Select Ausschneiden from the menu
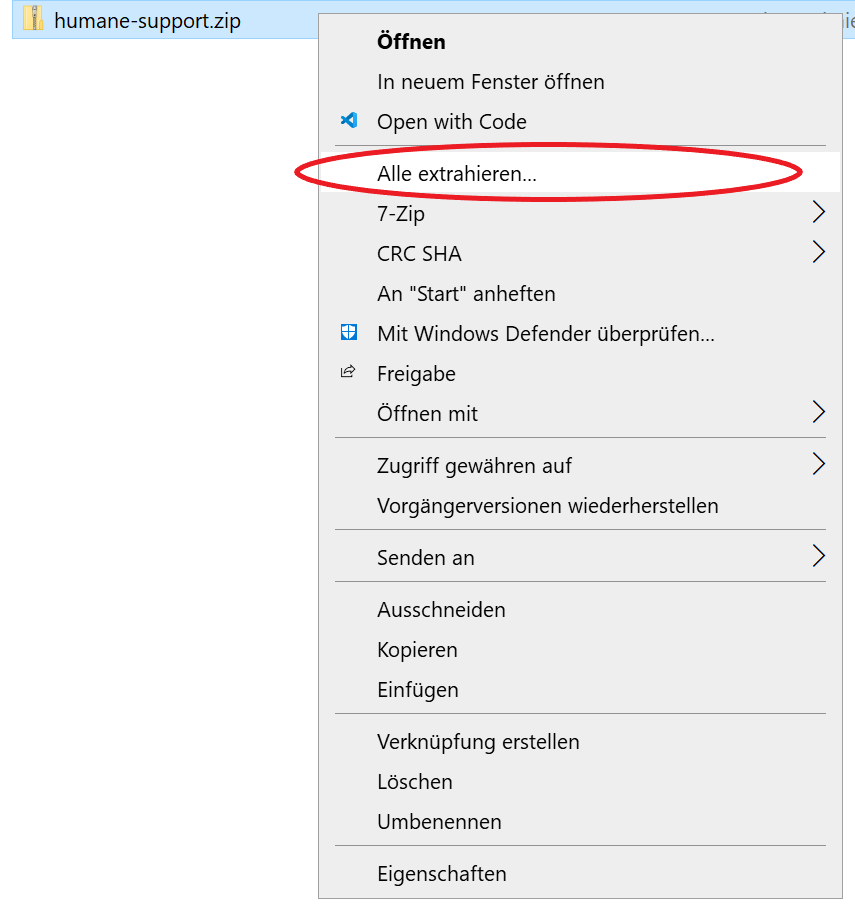 [441, 610]
